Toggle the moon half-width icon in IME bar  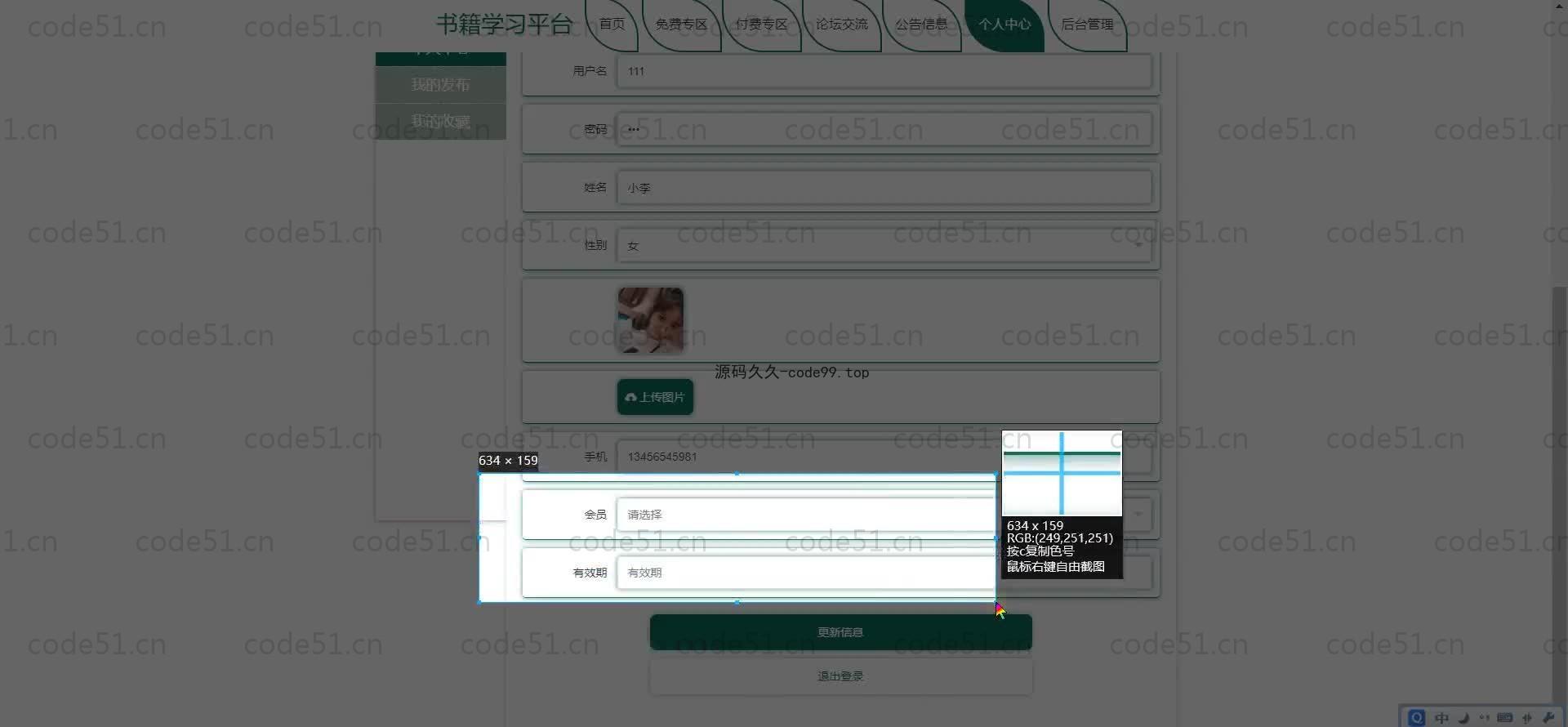click(1463, 717)
